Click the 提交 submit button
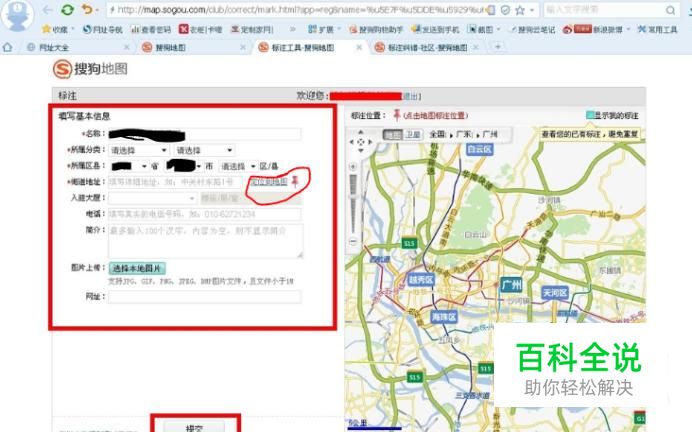The image size is (692, 432). pos(194,427)
